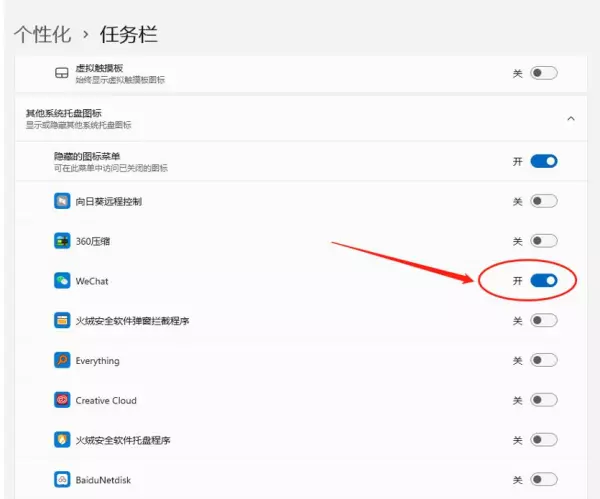Switch on the Everything toggle
The image size is (600, 499).
(x=544, y=360)
